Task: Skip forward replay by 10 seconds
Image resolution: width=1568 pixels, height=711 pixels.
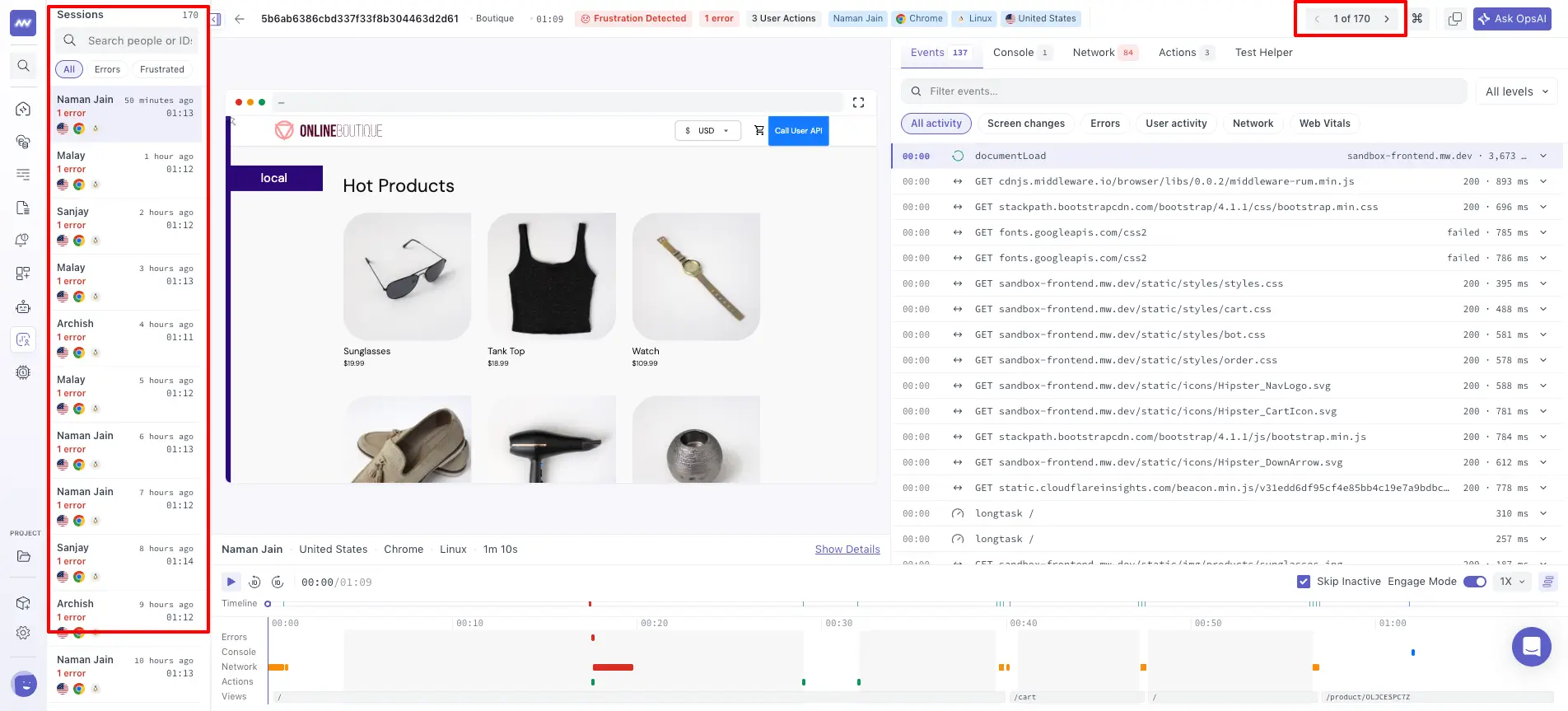Action: [278, 582]
